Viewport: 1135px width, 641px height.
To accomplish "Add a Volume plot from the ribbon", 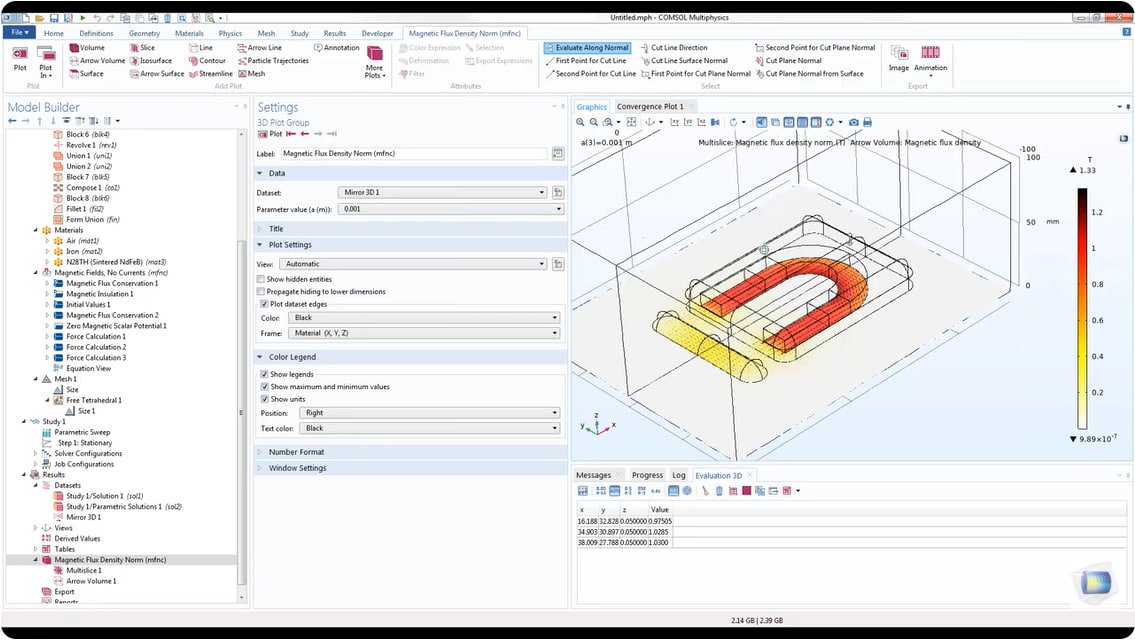I will 87,48.
